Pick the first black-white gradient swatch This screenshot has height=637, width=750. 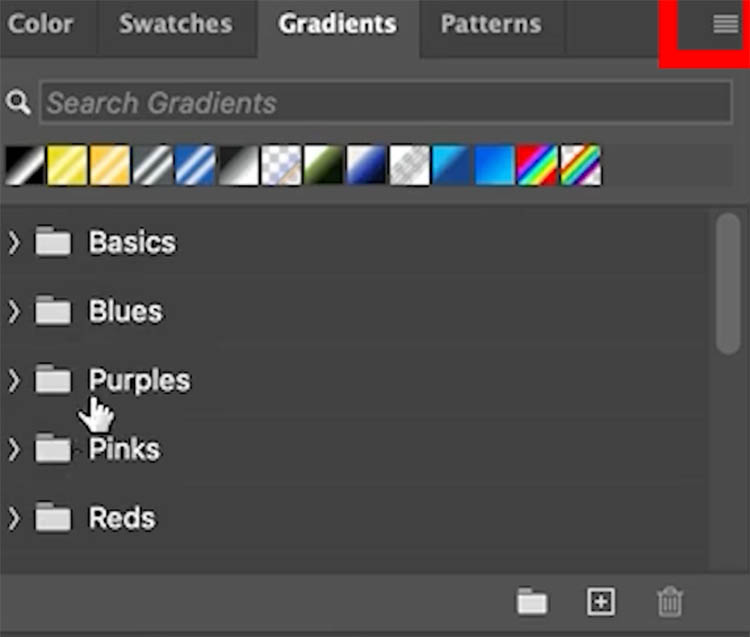click(x=25, y=166)
